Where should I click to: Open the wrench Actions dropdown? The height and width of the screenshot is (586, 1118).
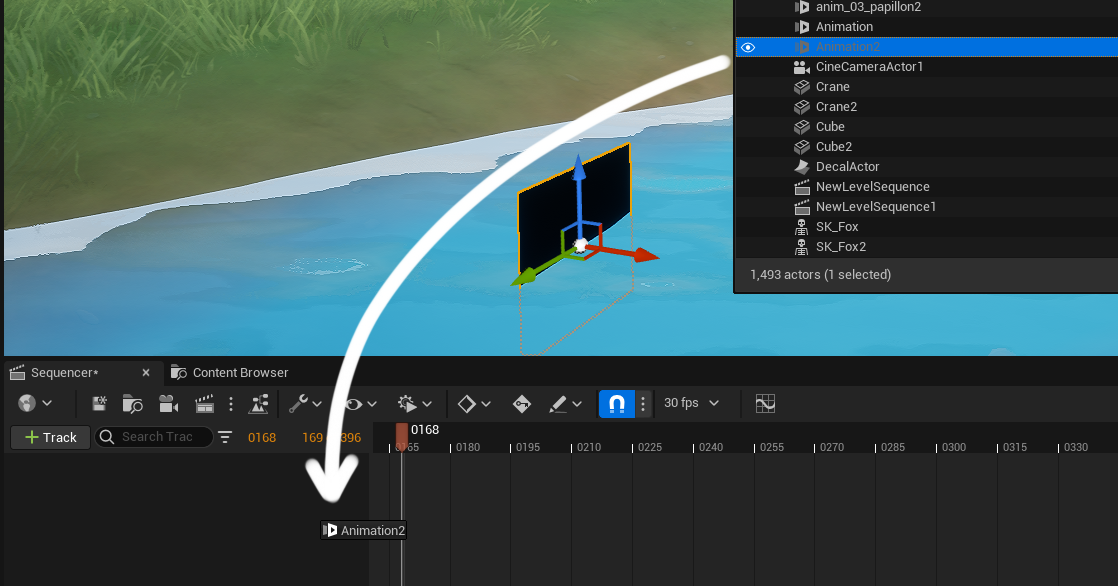click(305, 404)
